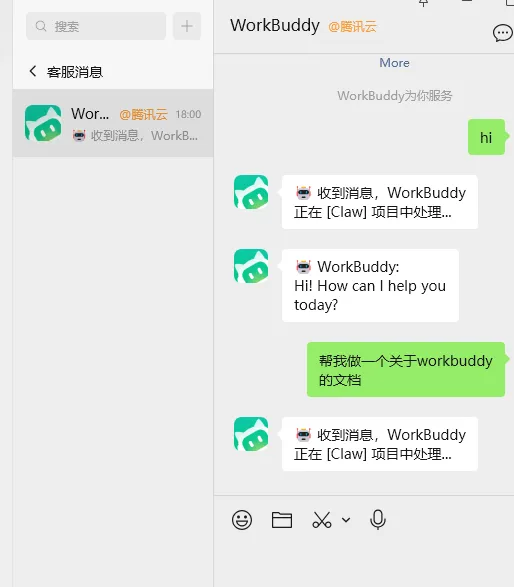Start voice input with microphone icon

click(x=378, y=520)
